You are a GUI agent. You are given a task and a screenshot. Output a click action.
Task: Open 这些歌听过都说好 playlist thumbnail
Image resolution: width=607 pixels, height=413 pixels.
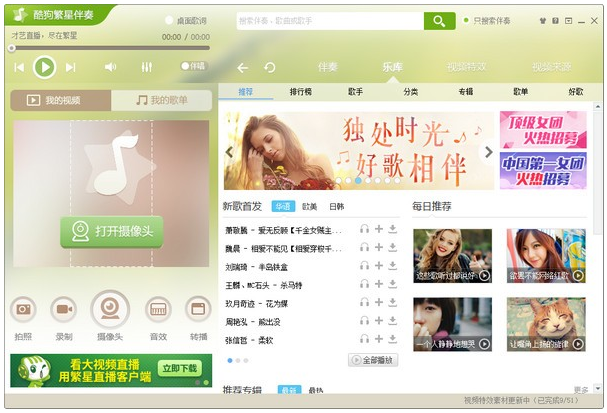(x=452, y=256)
